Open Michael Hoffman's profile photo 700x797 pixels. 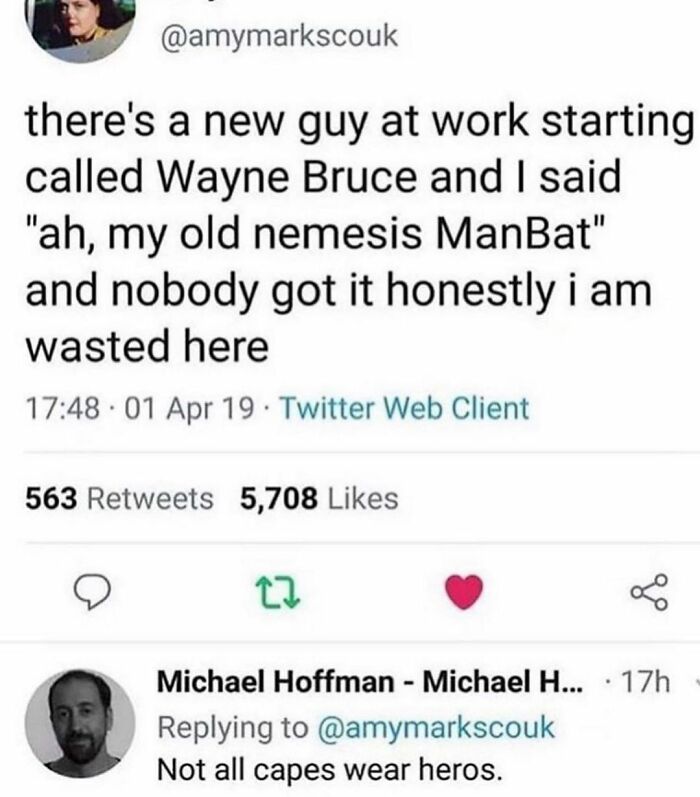pyautogui.click(x=79, y=723)
